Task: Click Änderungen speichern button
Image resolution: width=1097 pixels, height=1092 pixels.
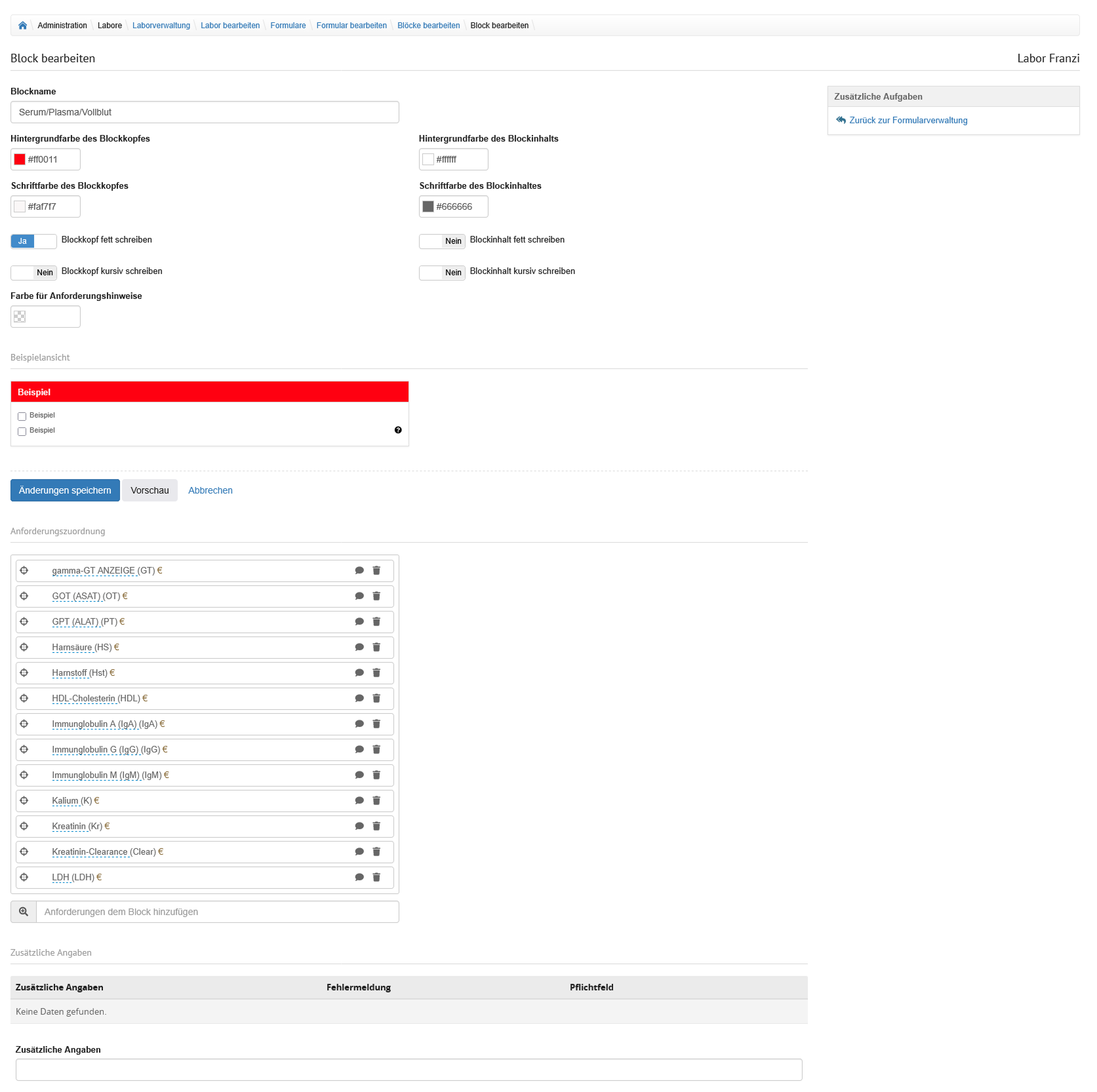Action: 65,490
